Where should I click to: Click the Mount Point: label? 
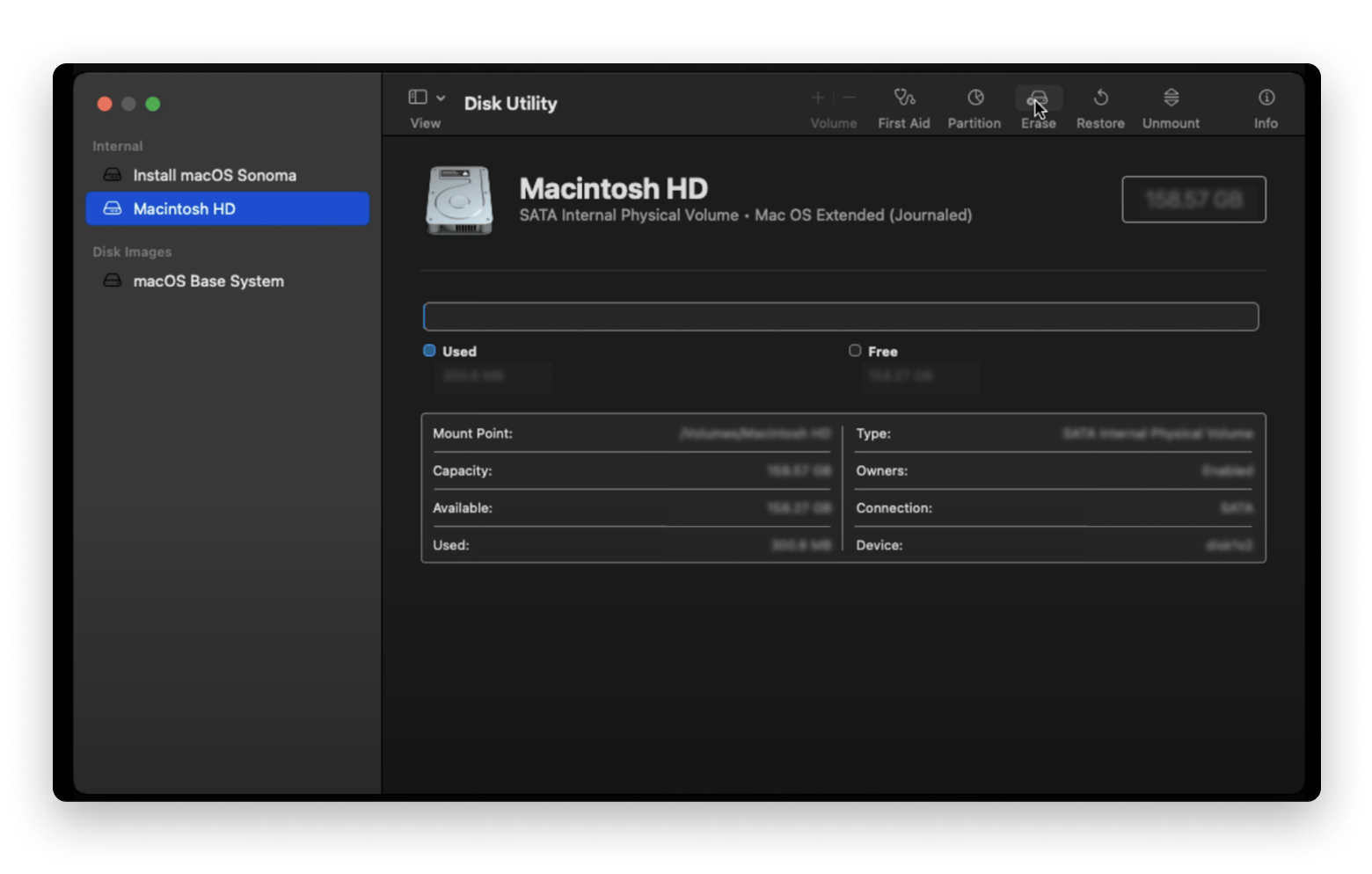click(472, 433)
